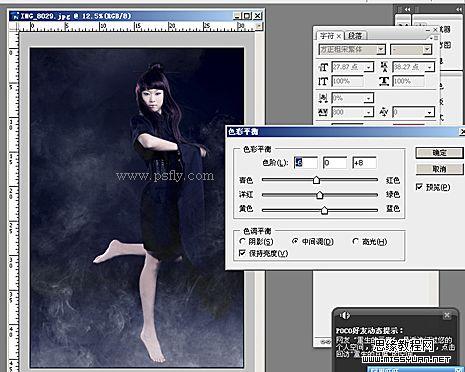Viewport: 465px width, 372px height.
Task: Click the leading icon in Character panel
Action: tap(384, 67)
